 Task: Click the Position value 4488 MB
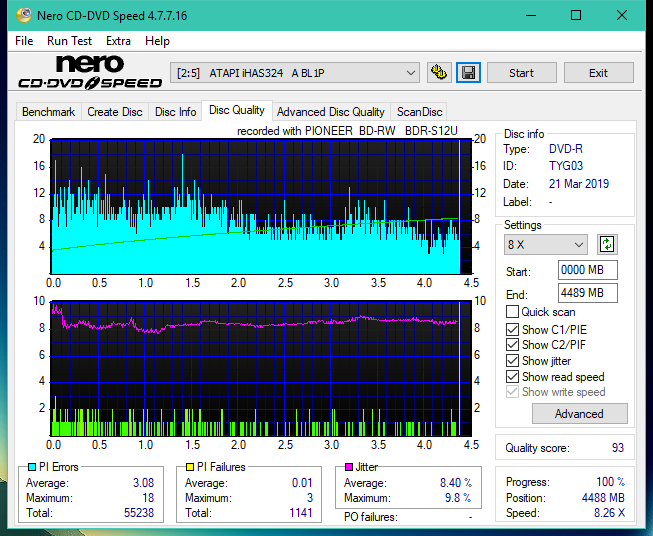click(x=603, y=498)
